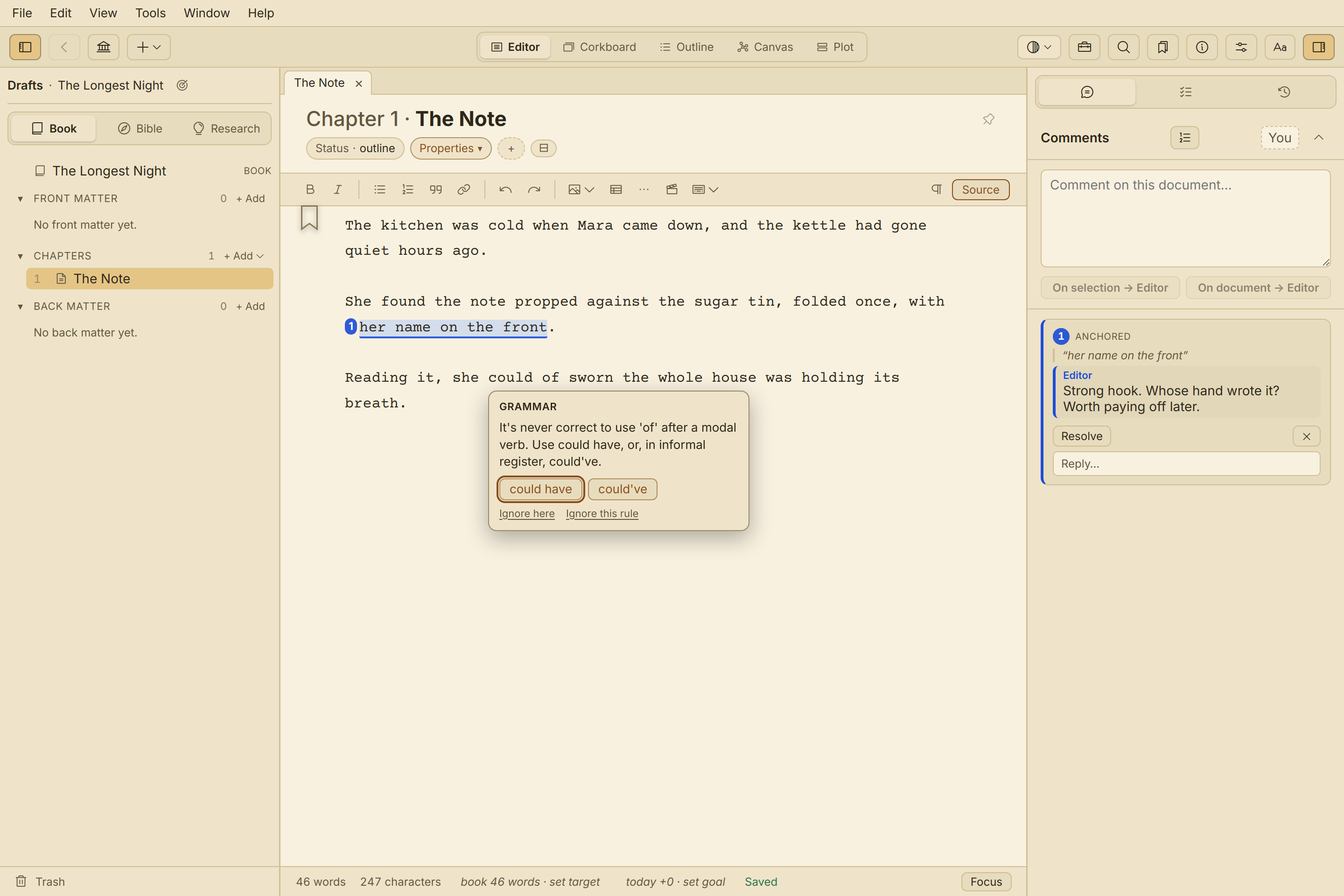Switch to the Corkboard view
The height and width of the screenshot is (896, 1344).
pos(599,47)
